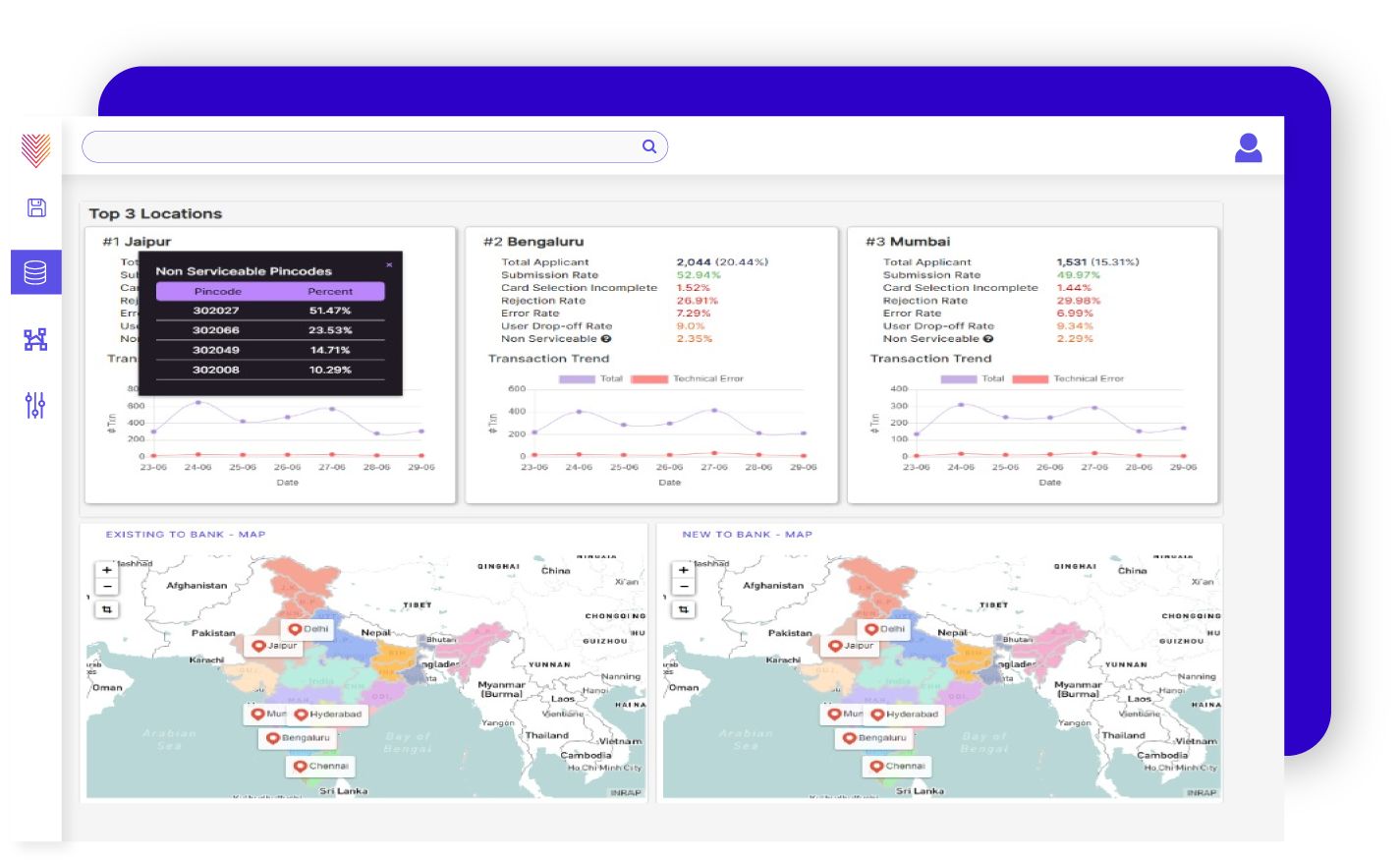The image size is (1400, 860).
Task: Click the chevron logo at top of sidebar
Action: coord(35,149)
